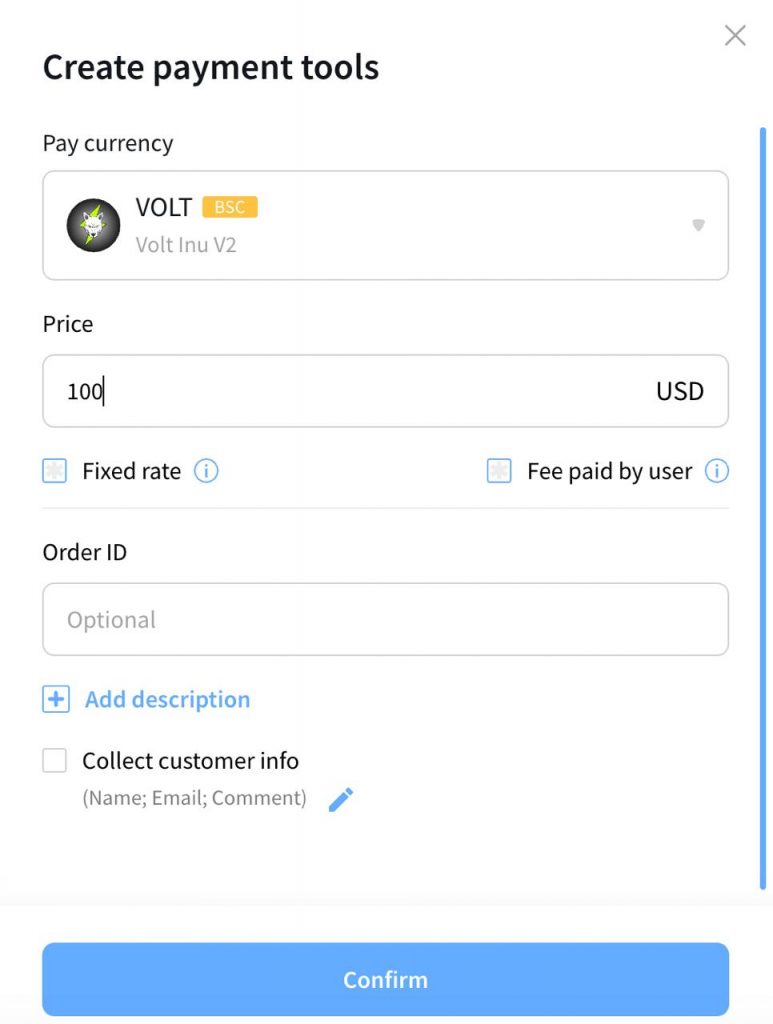This screenshot has width=773, height=1024.
Task: Show info tooltip for Fixed rate
Action: coord(206,471)
